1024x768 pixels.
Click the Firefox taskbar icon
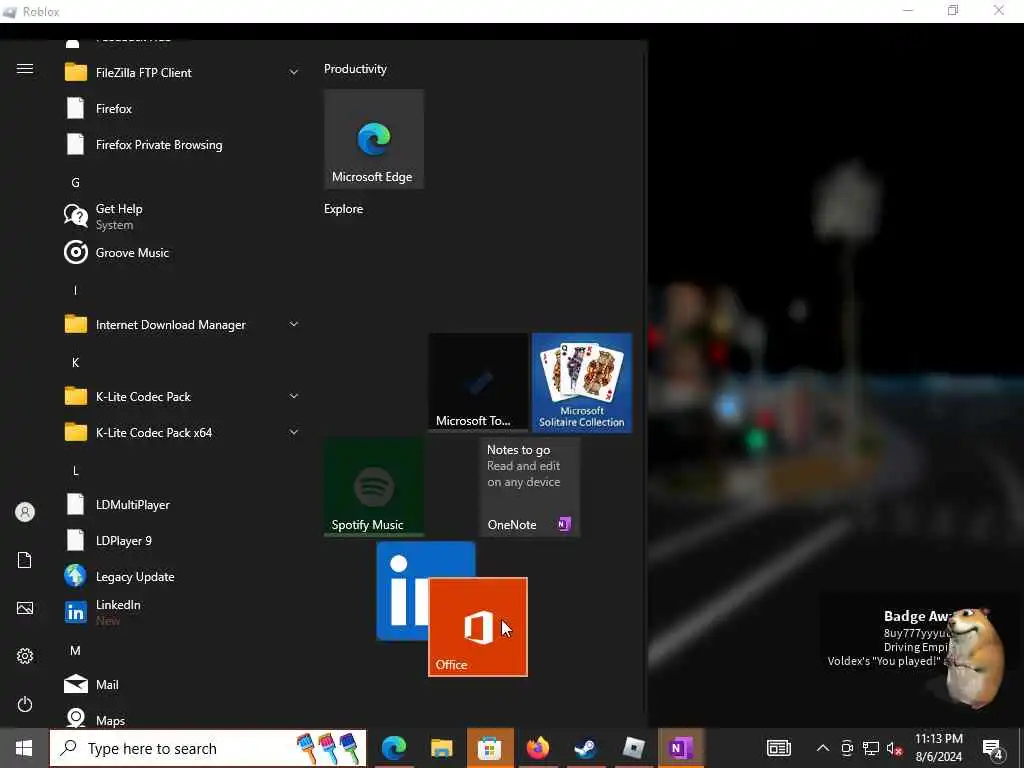coord(538,748)
